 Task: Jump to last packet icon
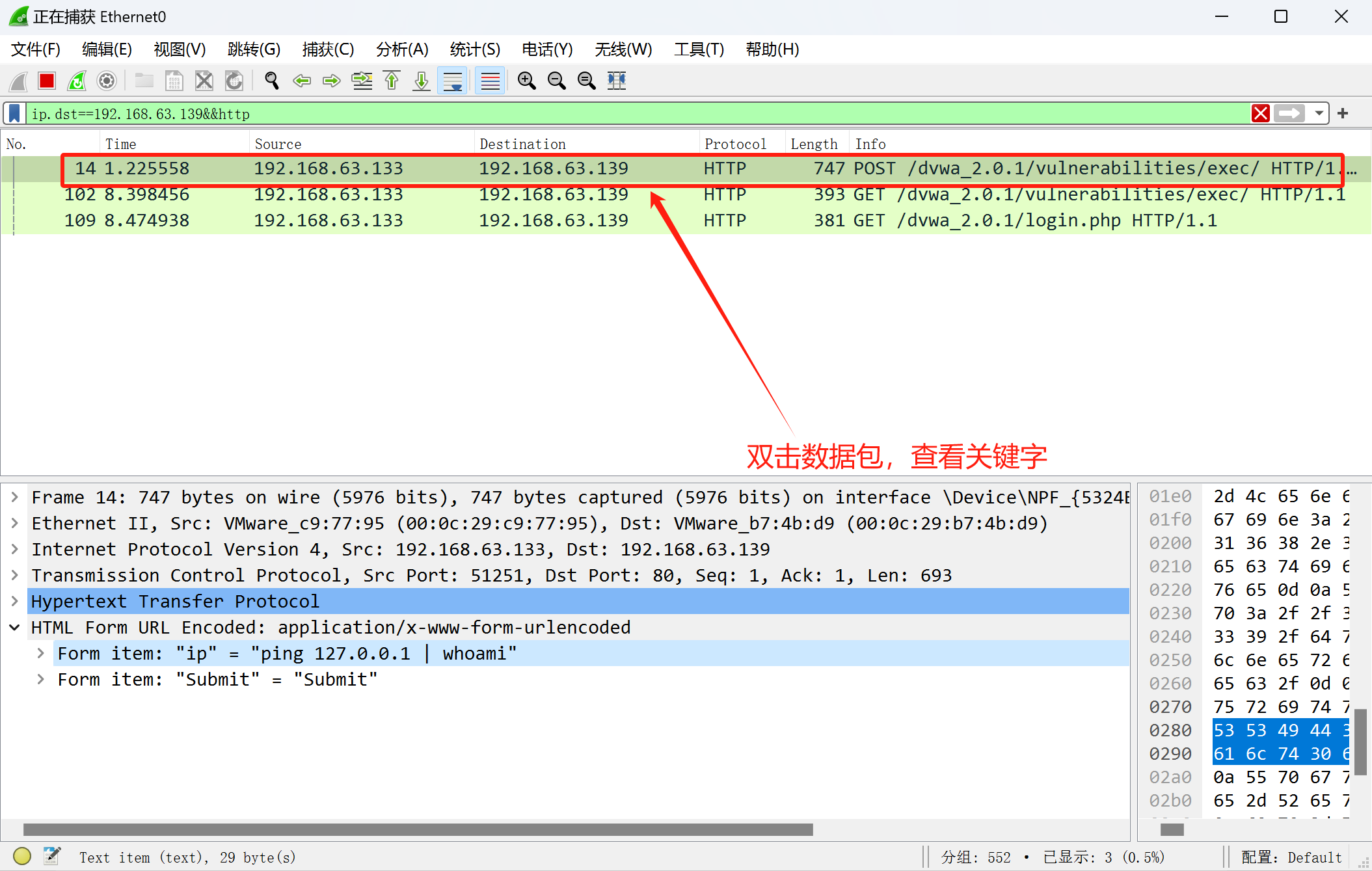click(422, 81)
